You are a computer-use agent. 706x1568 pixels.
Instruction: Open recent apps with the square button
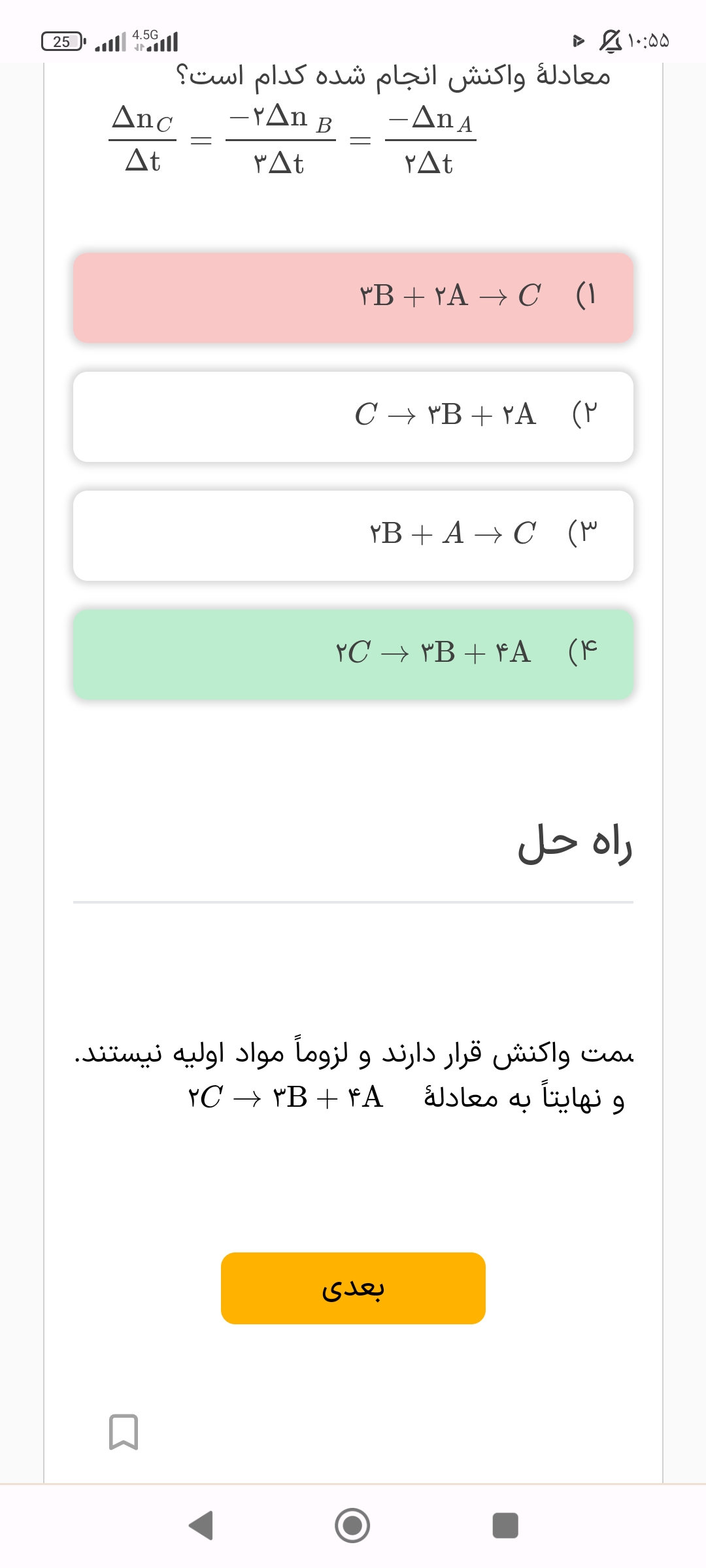(x=505, y=1526)
